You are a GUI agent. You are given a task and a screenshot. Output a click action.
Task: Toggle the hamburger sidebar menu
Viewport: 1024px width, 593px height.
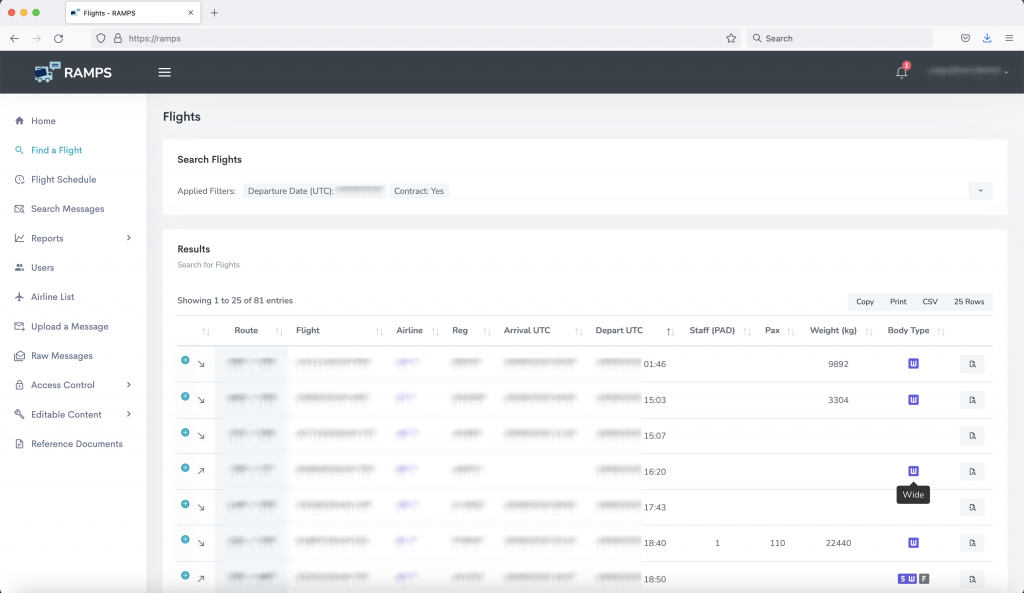pos(165,72)
